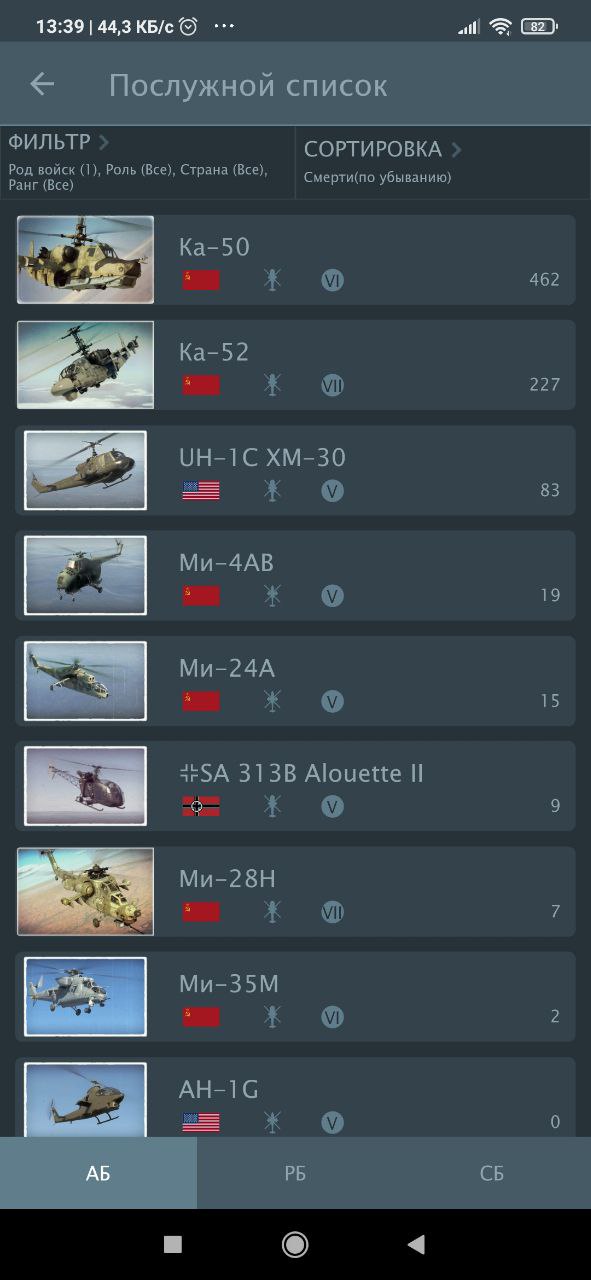Screen dimensions: 591x1280
Task: Tap the rank VI badge on Ка-50
Action: (x=332, y=280)
